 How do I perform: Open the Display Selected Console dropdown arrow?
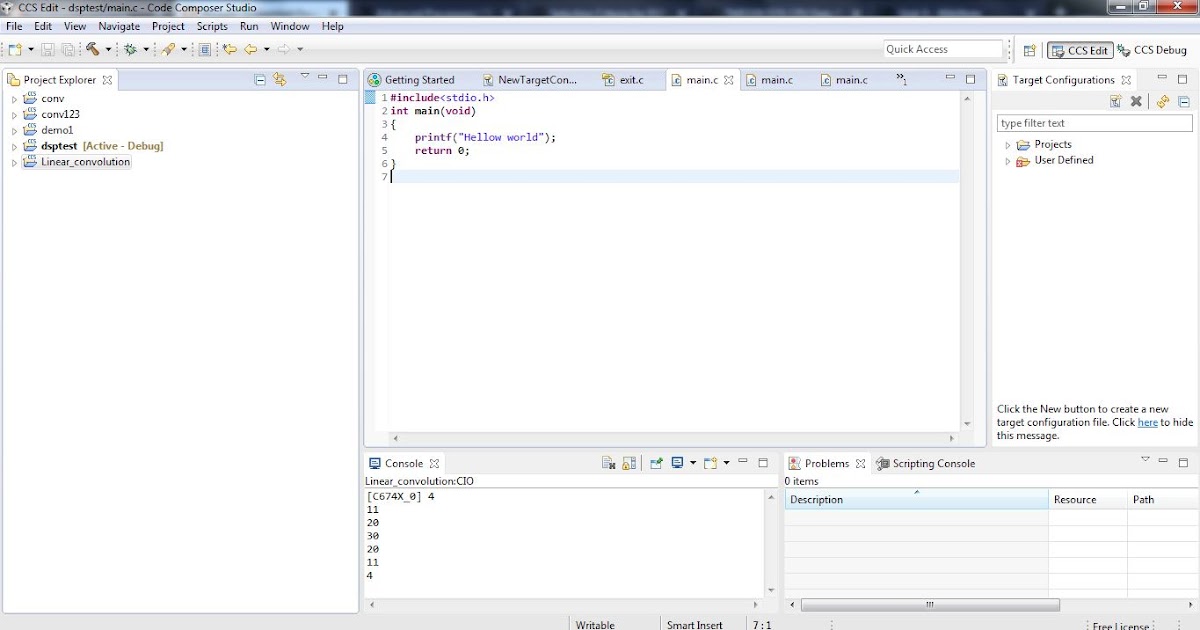coord(693,463)
